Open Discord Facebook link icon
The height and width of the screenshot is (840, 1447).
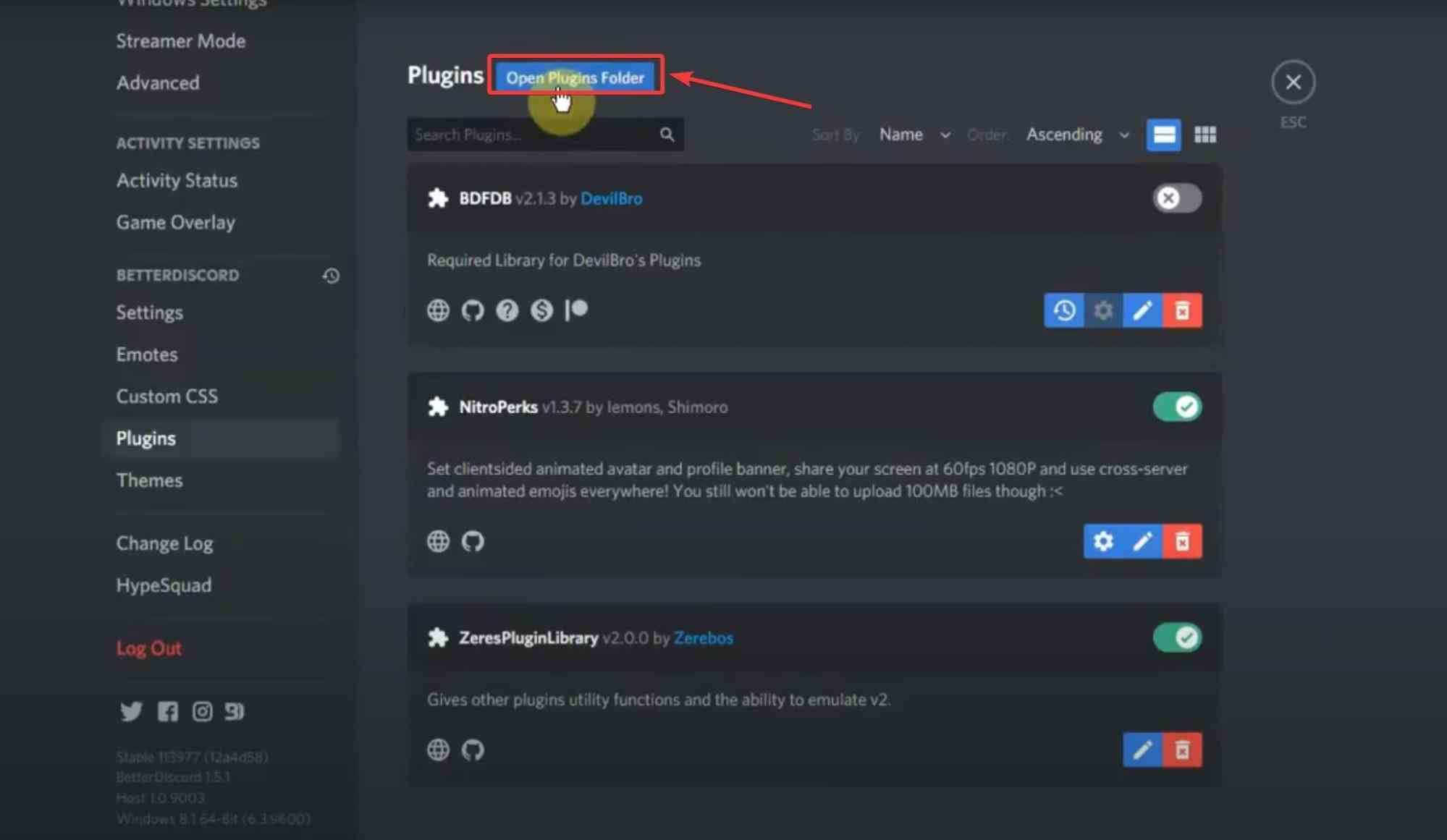(167, 711)
